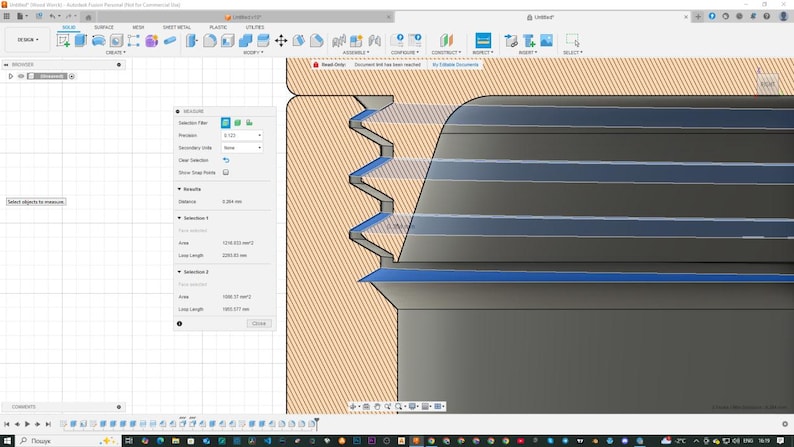Click the Windows taskbar search box
794x447 pixels.
(x=68, y=441)
